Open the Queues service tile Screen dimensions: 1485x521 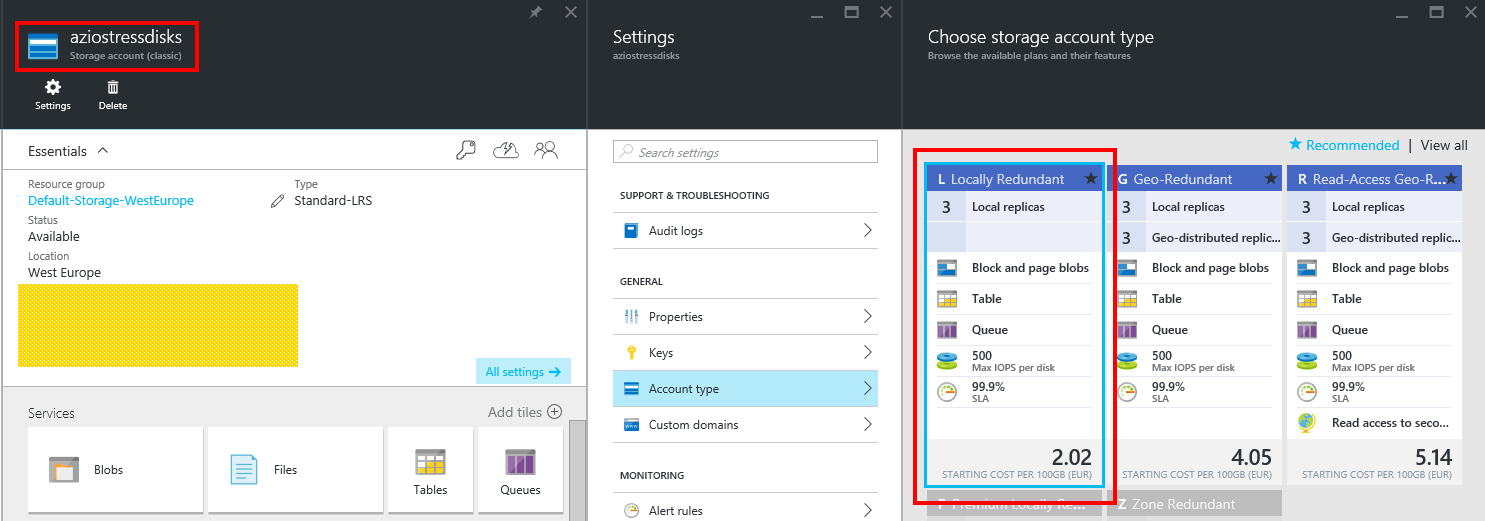[520, 470]
